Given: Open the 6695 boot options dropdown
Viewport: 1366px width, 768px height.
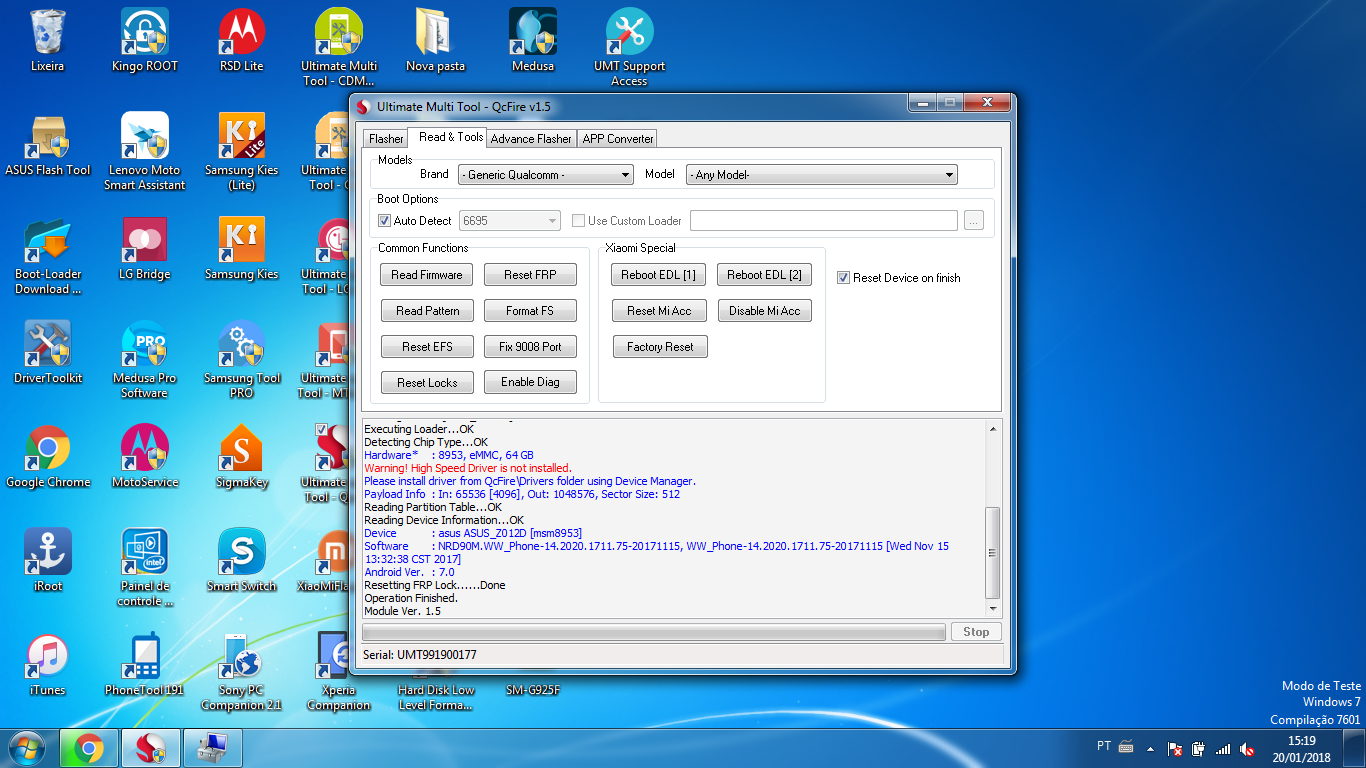Looking at the screenshot, I should coord(510,221).
